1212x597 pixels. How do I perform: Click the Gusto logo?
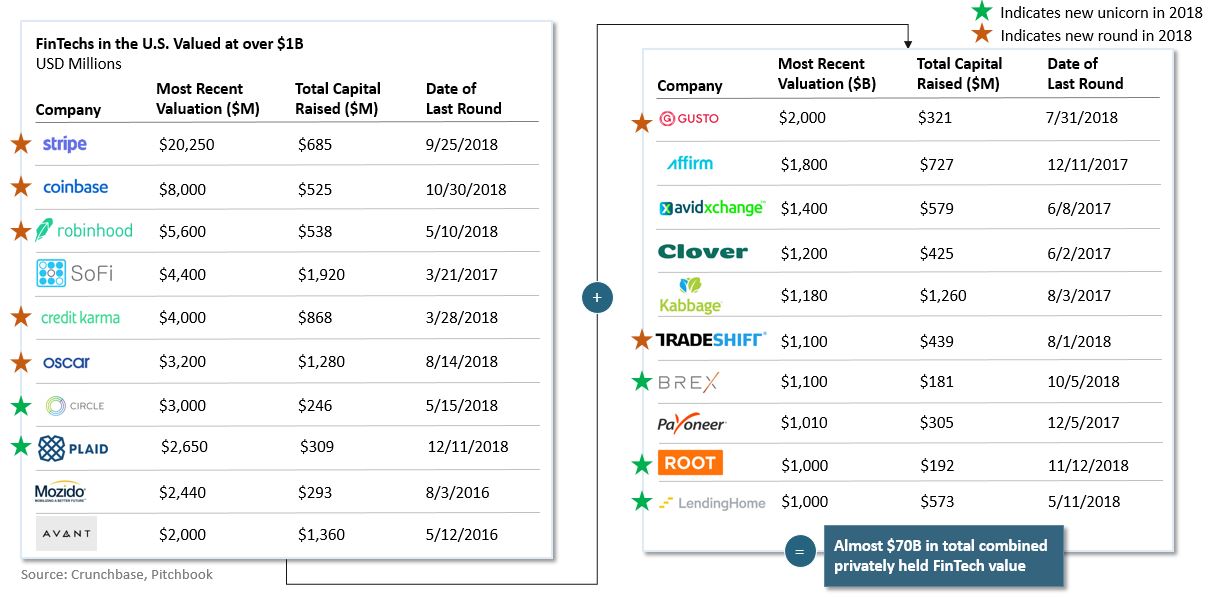click(689, 119)
